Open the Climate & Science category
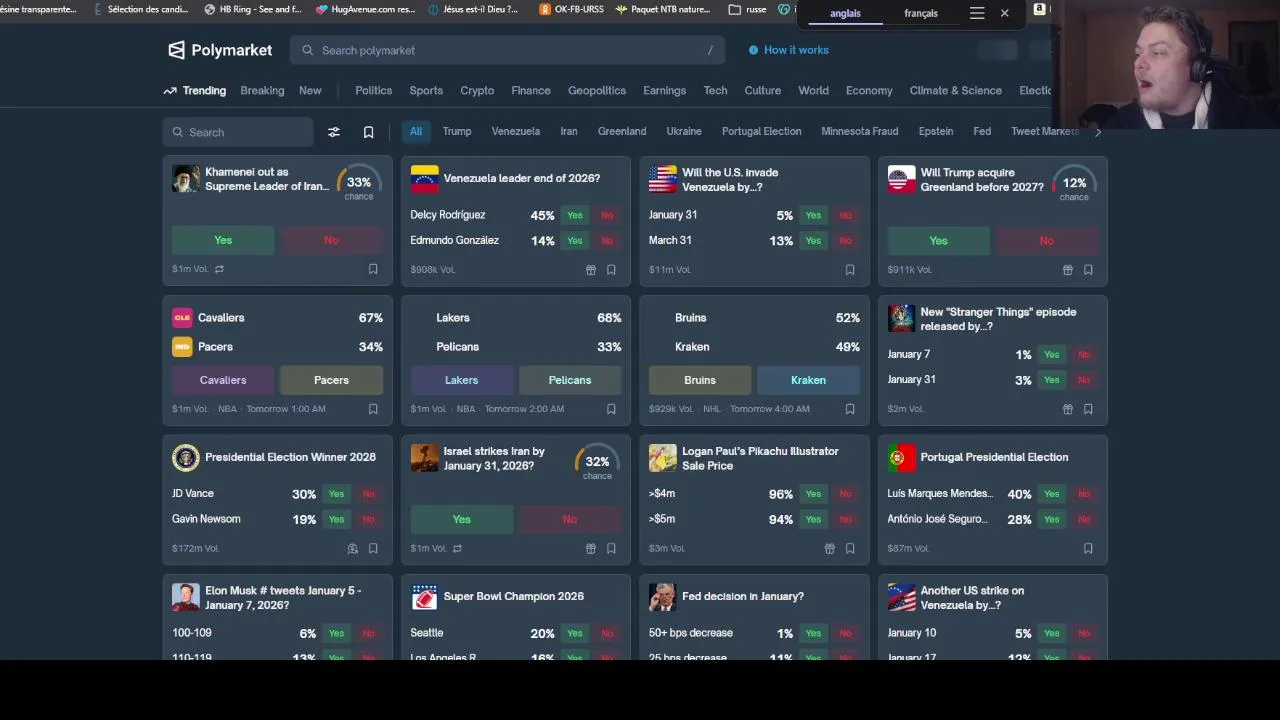1280x720 pixels. coord(955,90)
